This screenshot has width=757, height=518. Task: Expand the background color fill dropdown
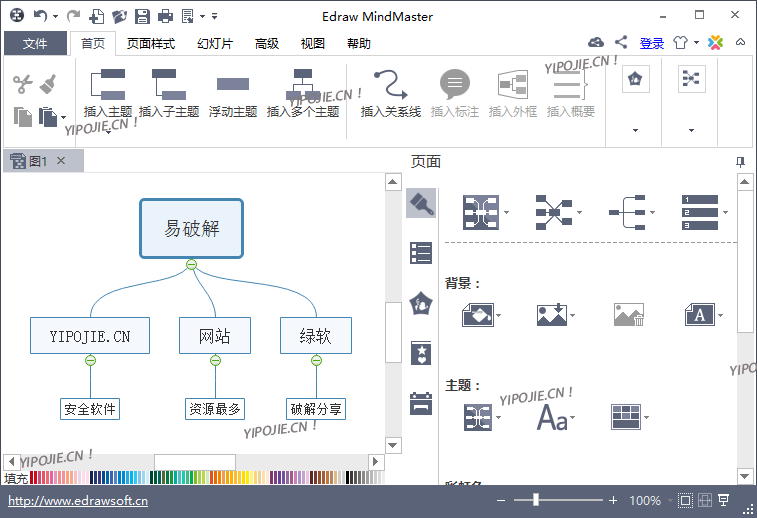499,316
